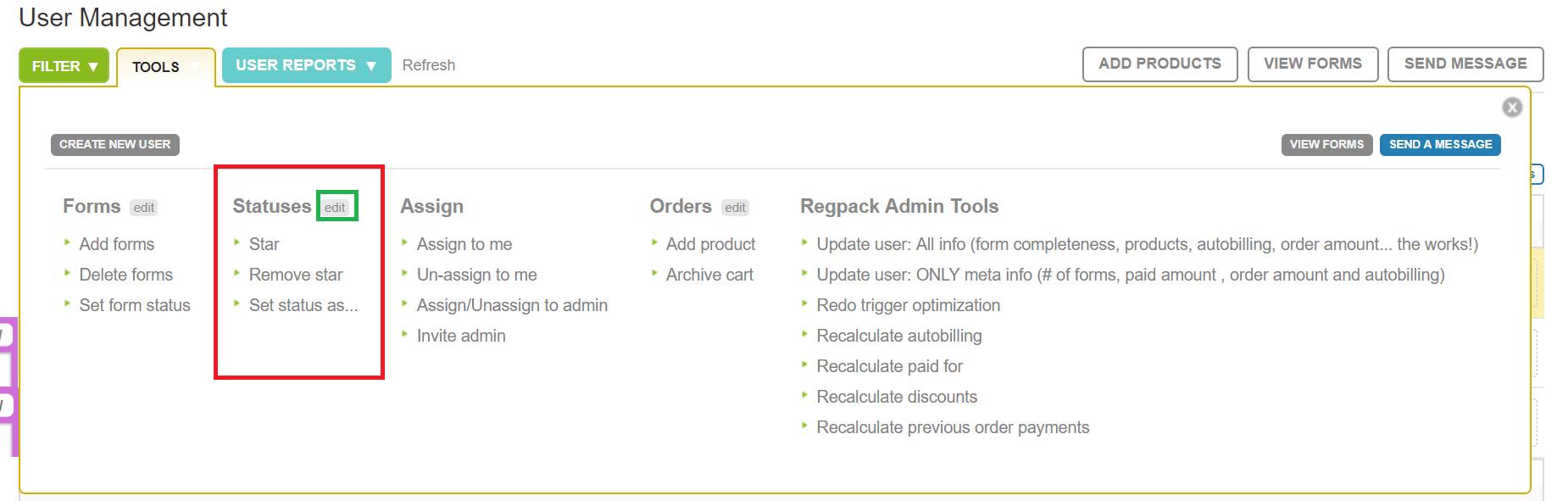This screenshot has height=501, width=1568.
Task: Open the User Reports dropdown
Action: tap(306, 65)
